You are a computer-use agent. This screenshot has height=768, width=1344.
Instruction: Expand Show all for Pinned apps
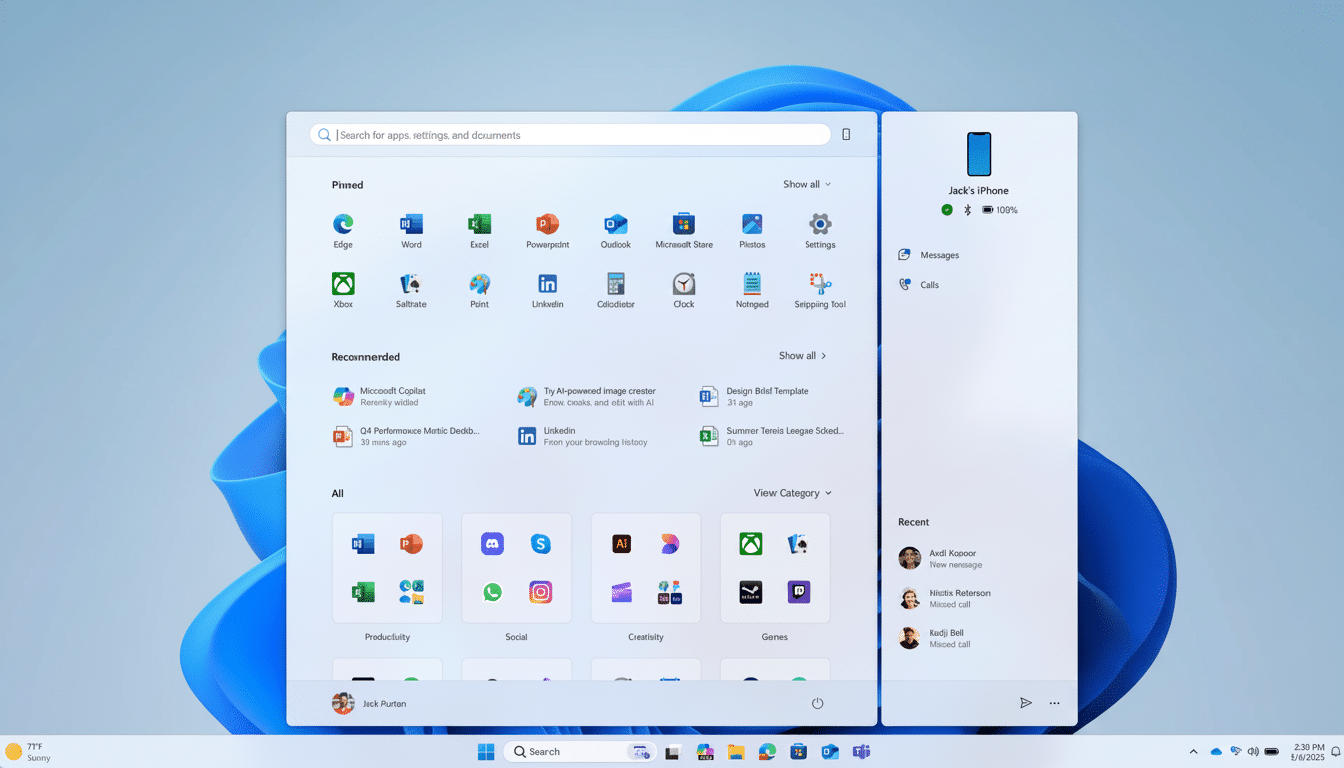pyautogui.click(x=807, y=184)
